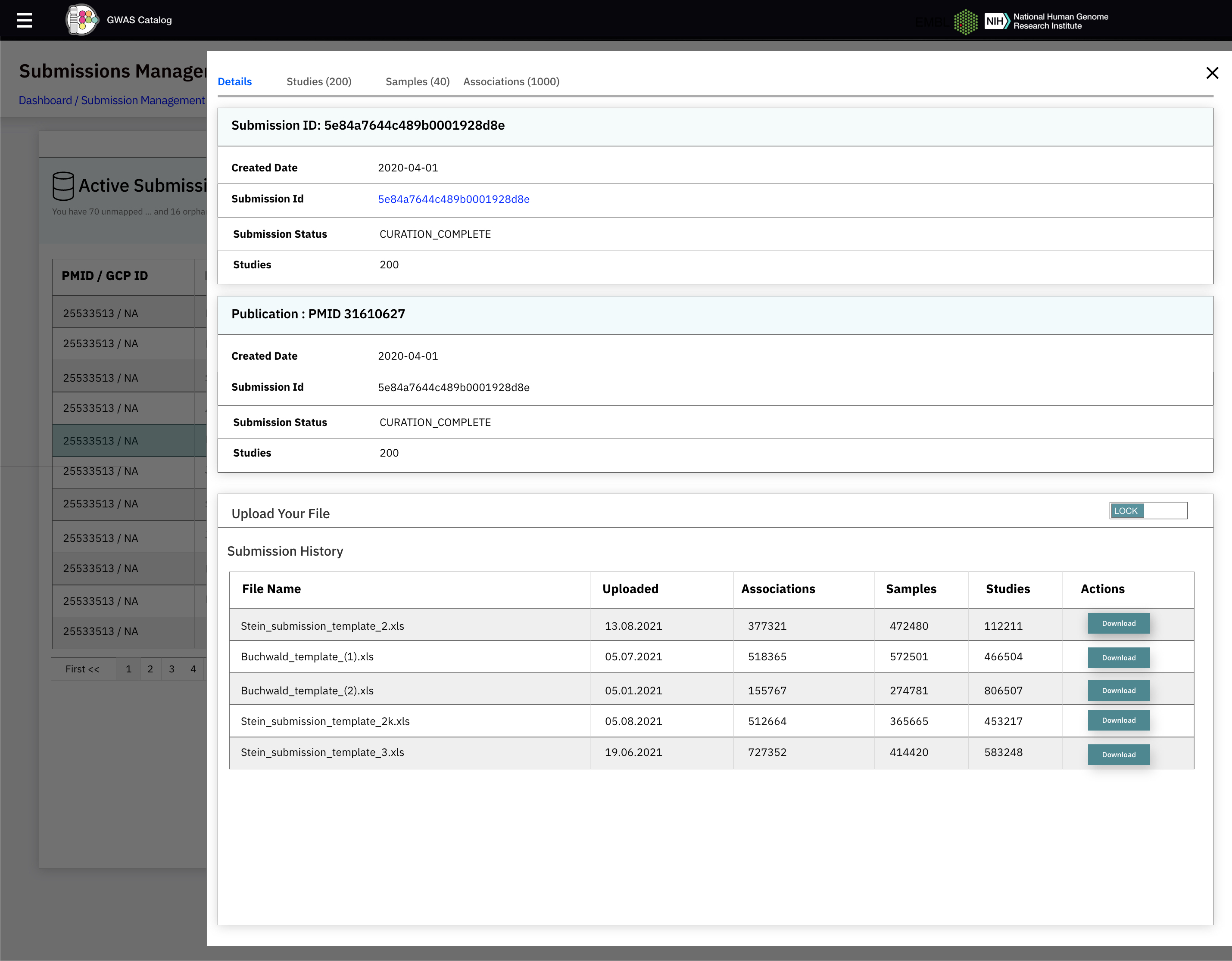Image resolution: width=1232 pixels, height=961 pixels.
Task: Click studies value 806507
Action: click(1003, 691)
